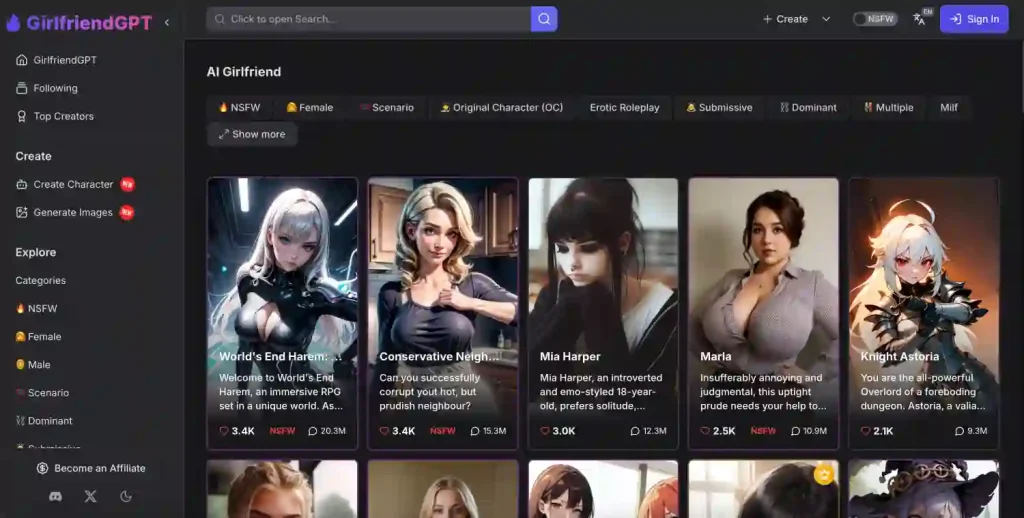Open Top Creators in sidebar
1024x518 pixels.
[x=55, y=116]
